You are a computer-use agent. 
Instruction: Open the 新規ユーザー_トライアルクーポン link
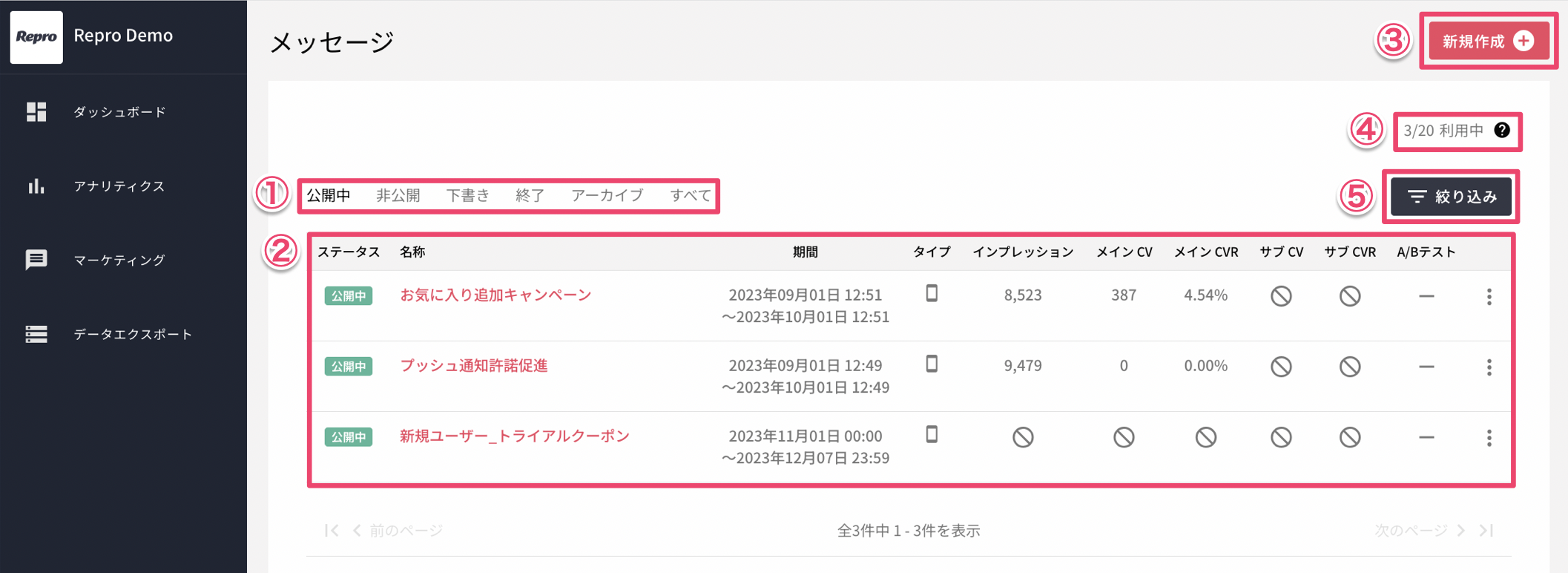514,436
